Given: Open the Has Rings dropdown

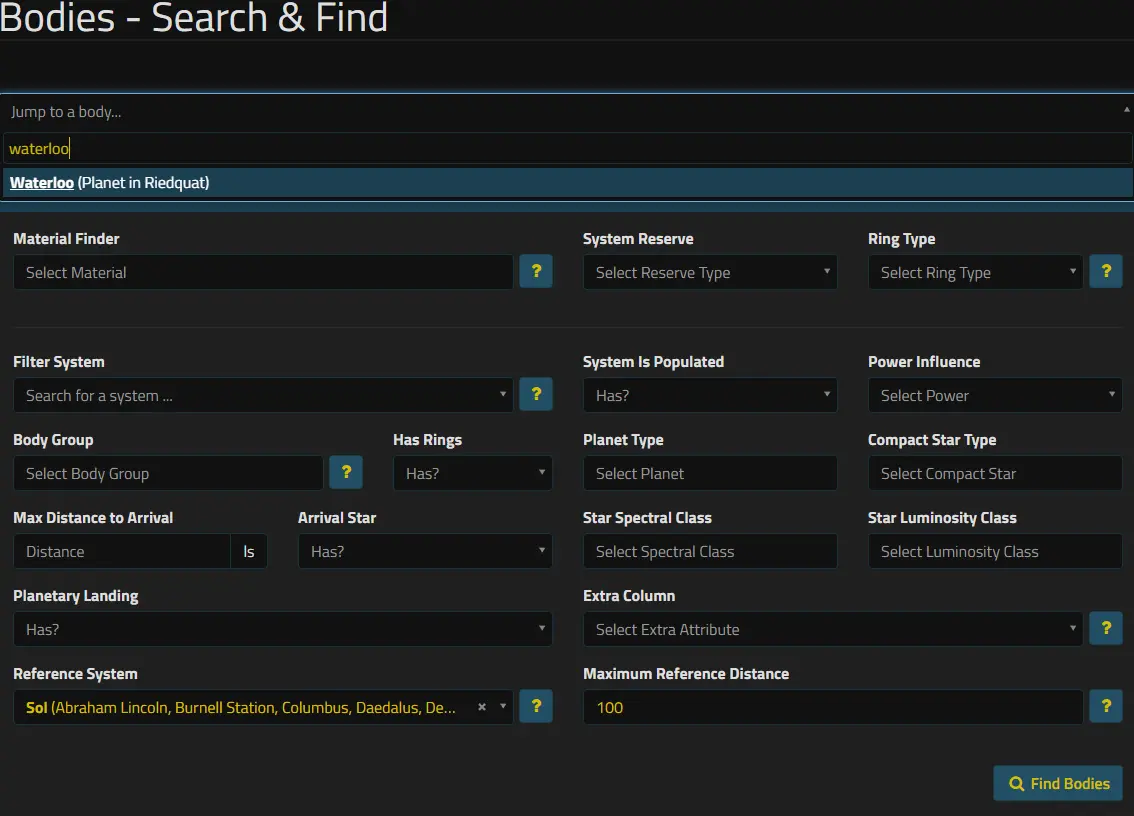Looking at the screenshot, I should [473, 473].
